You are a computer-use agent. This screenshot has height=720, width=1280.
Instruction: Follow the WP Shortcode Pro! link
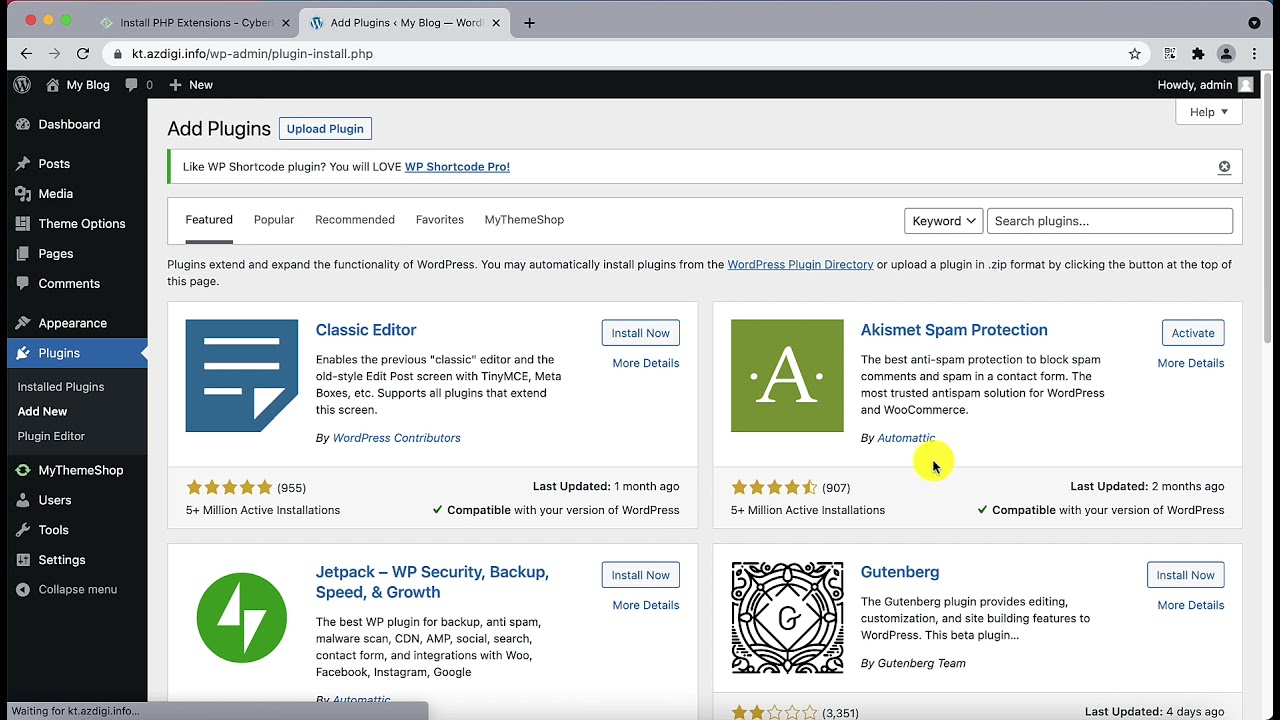click(x=457, y=167)
